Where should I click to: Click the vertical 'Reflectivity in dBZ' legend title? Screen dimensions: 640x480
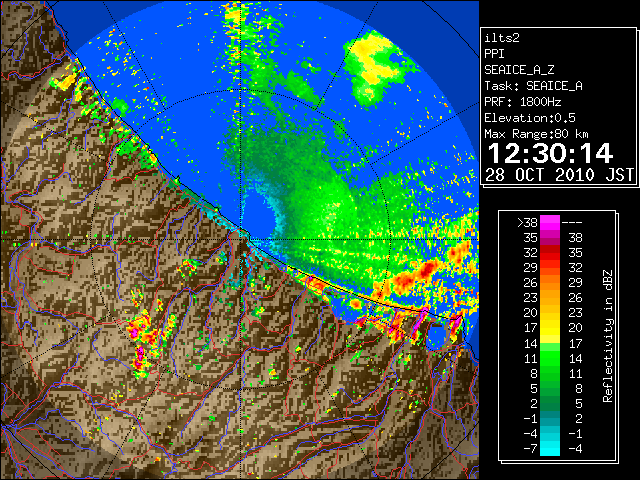tap(607, 336)
